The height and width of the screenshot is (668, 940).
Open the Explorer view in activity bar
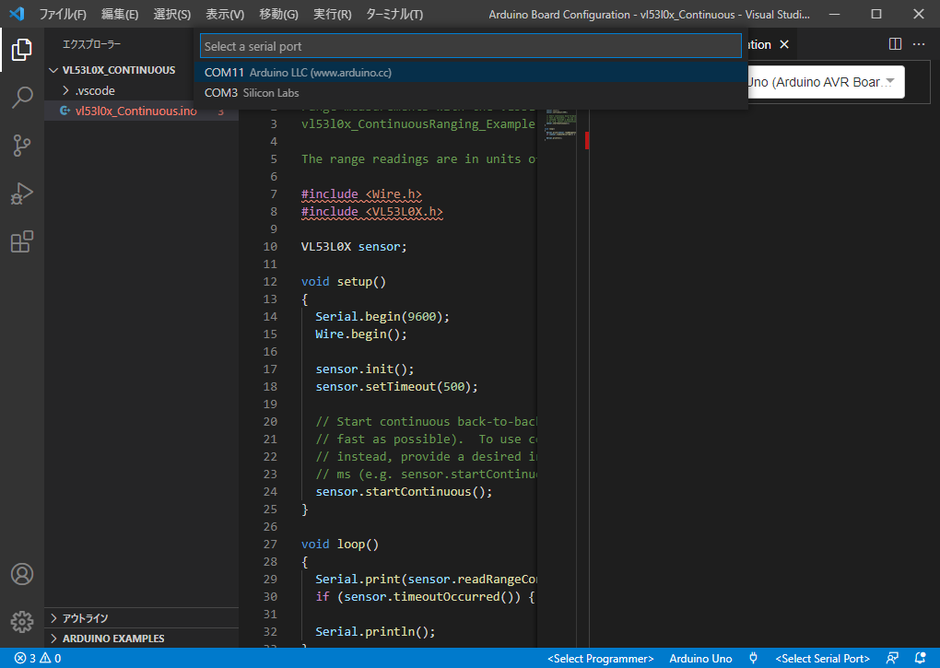tap(22, 50)
